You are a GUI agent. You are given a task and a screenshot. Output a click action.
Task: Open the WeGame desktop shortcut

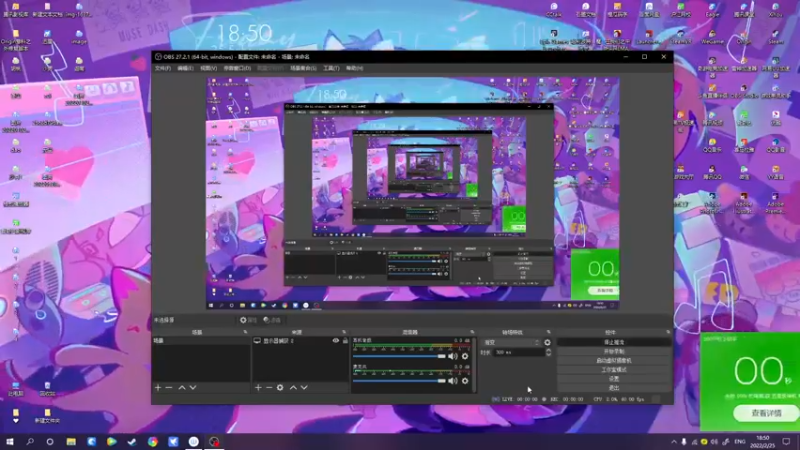pyautogui.click(x=712, y=36)
